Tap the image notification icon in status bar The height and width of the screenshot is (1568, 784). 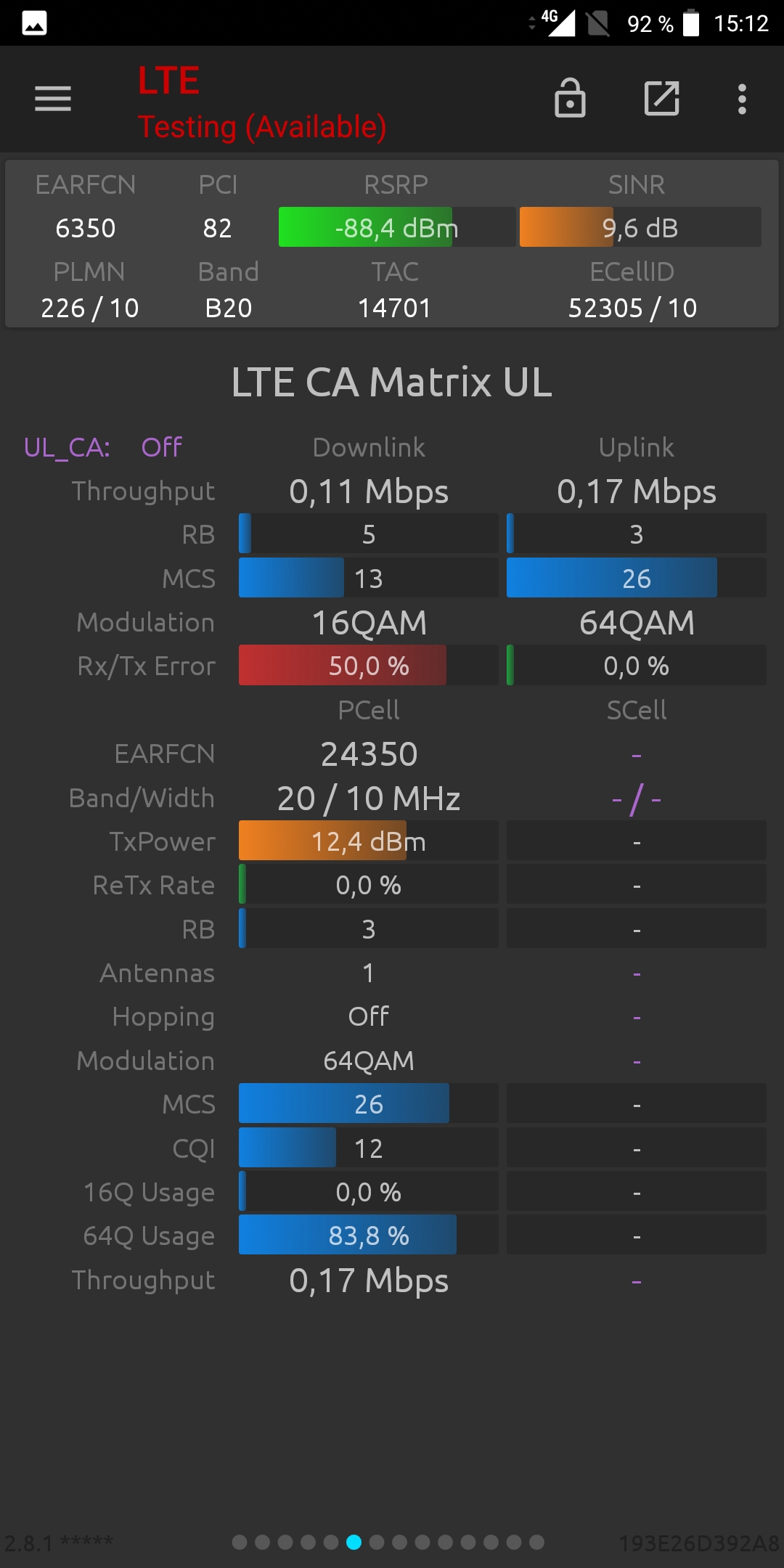[34, 23]
